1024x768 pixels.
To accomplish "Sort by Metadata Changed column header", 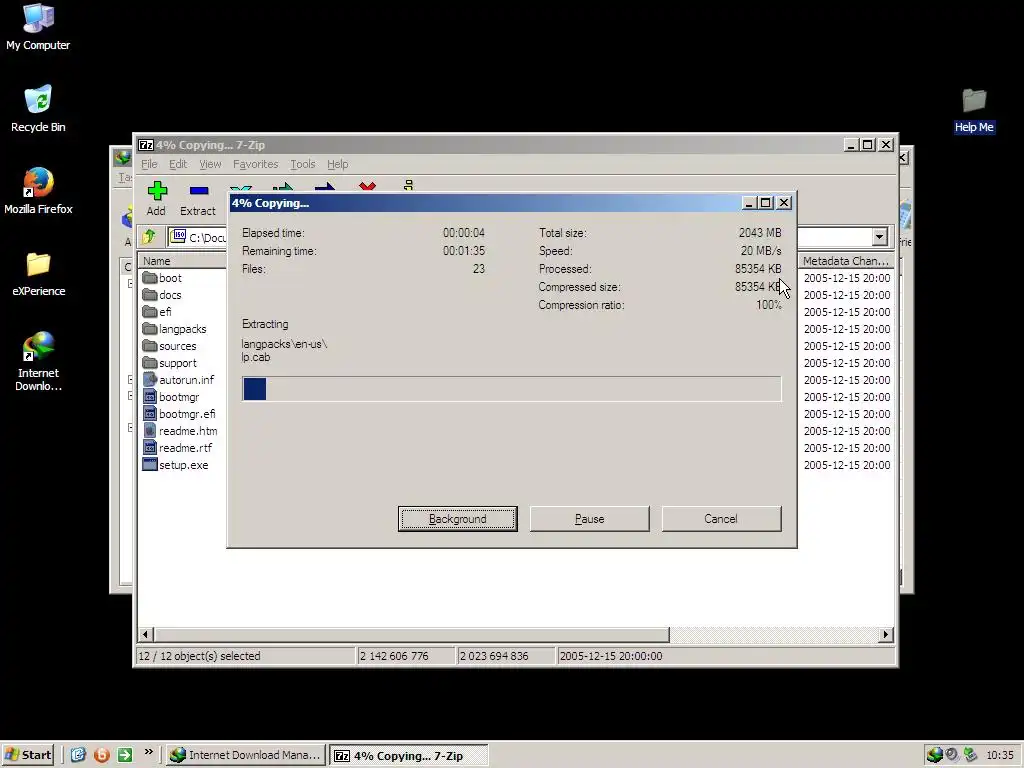I will 845,261.
